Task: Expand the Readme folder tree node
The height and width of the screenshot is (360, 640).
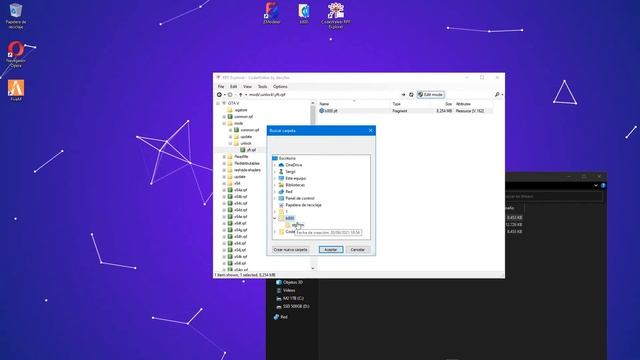Action: tap(224, 157)
